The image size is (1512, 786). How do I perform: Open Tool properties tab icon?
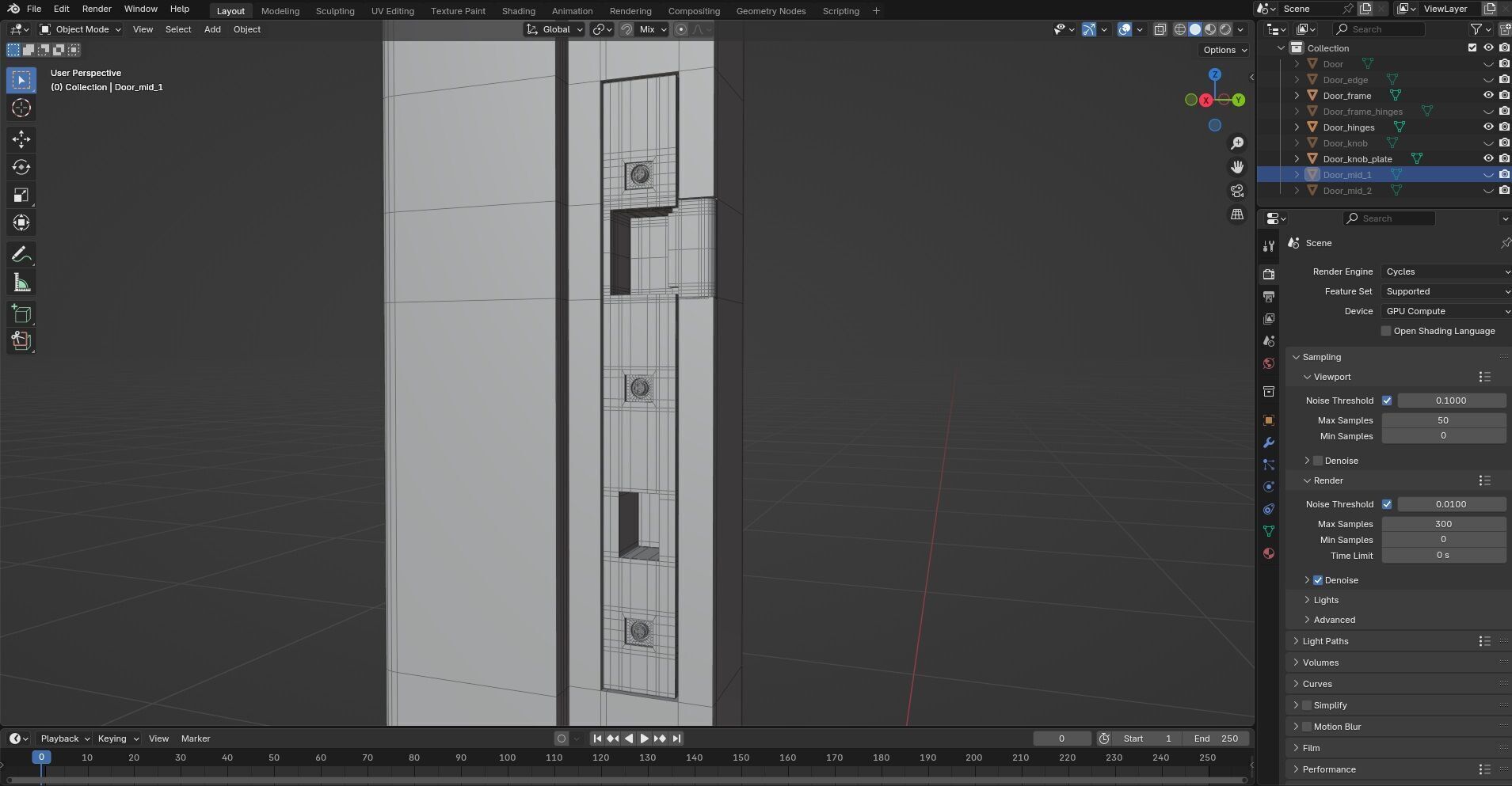click(1269, 246)
